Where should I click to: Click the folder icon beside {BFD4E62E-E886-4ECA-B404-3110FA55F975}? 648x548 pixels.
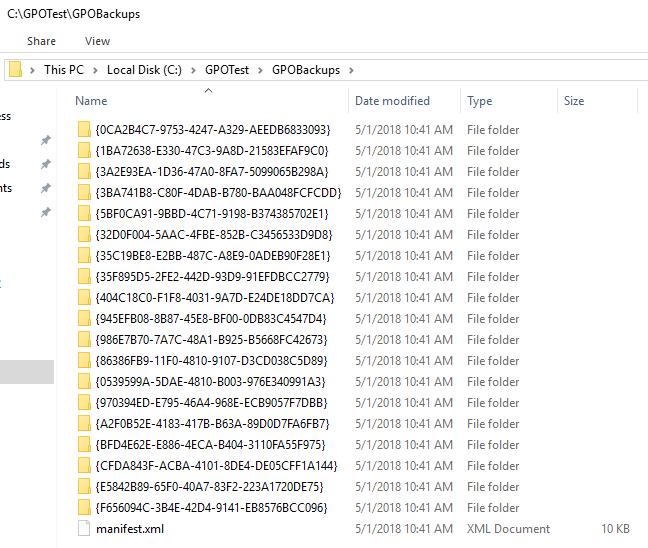click(84, 445)
